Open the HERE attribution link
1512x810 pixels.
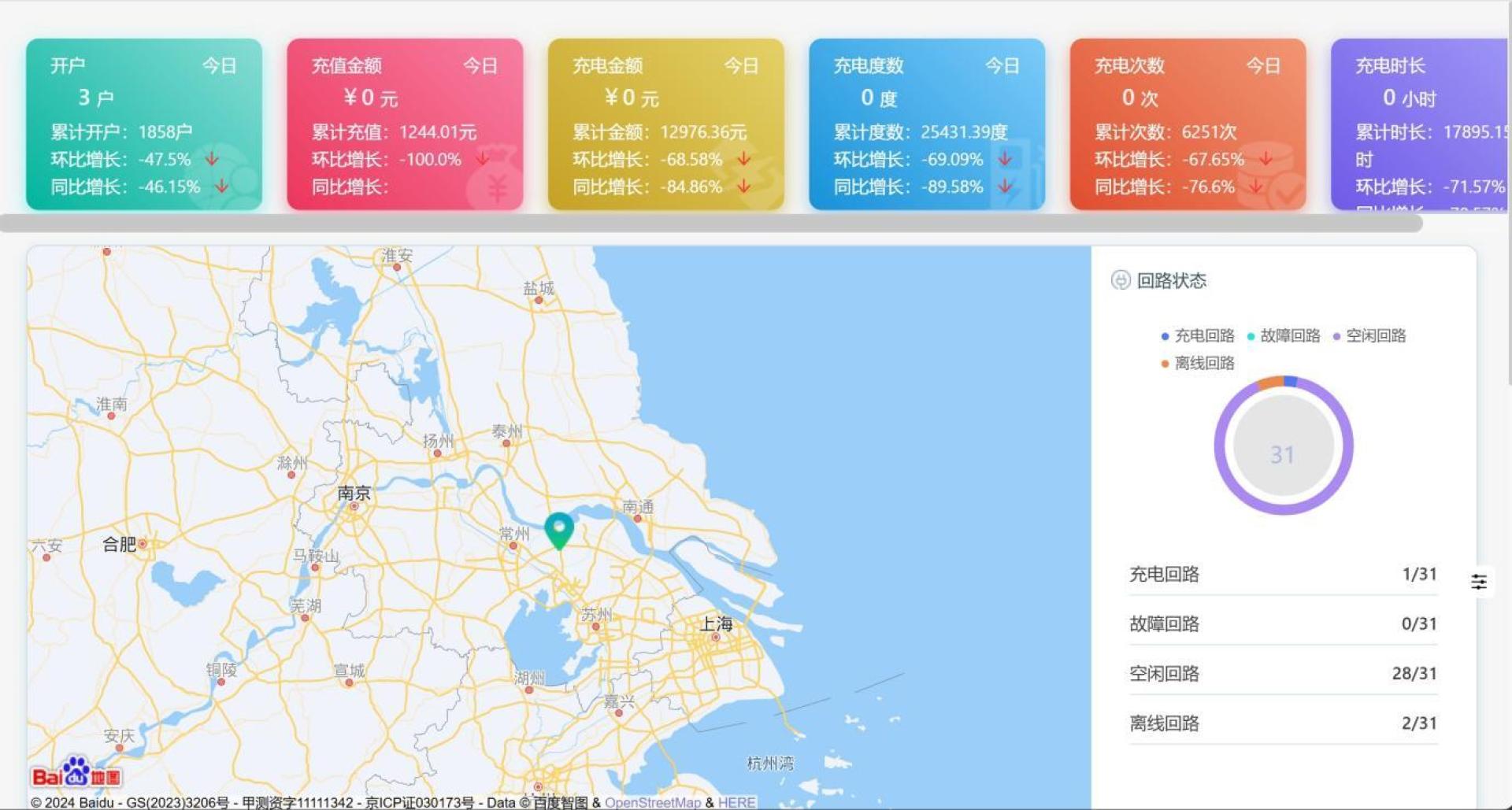[x=736, y=802]
